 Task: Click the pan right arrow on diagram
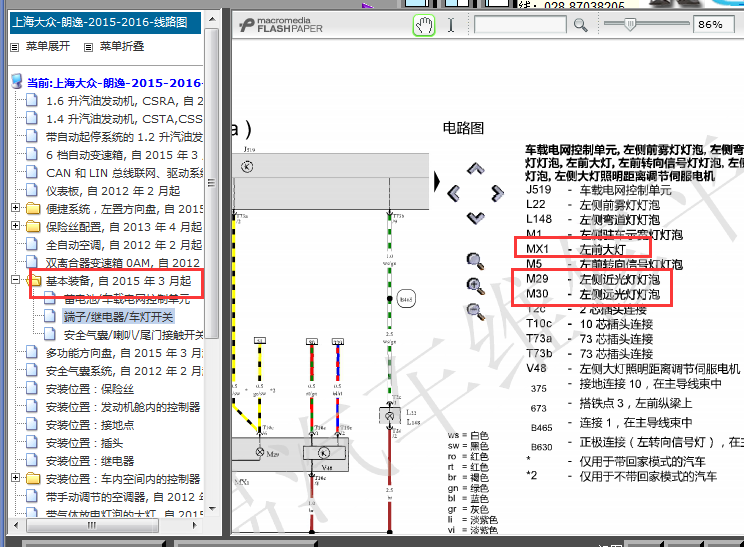point(497,193)
